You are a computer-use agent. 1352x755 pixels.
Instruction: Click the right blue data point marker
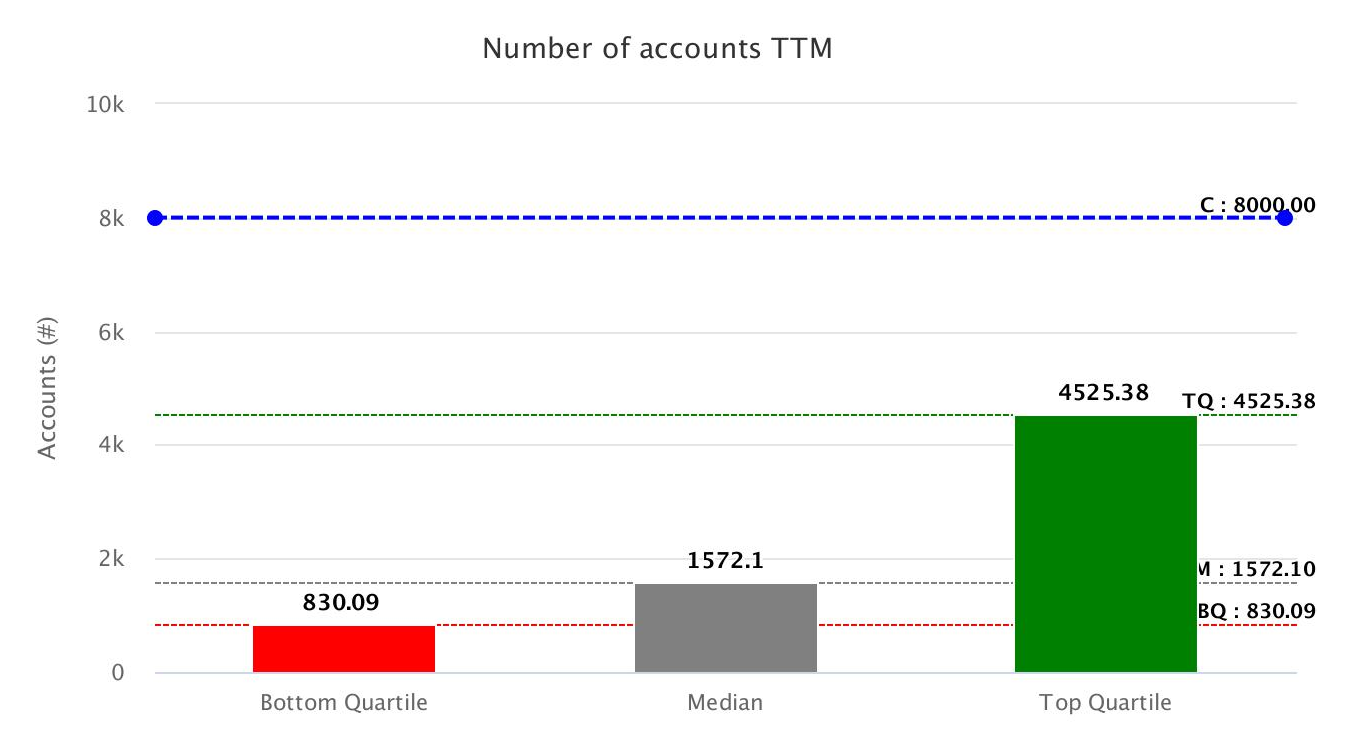(x=1284, y=218)
